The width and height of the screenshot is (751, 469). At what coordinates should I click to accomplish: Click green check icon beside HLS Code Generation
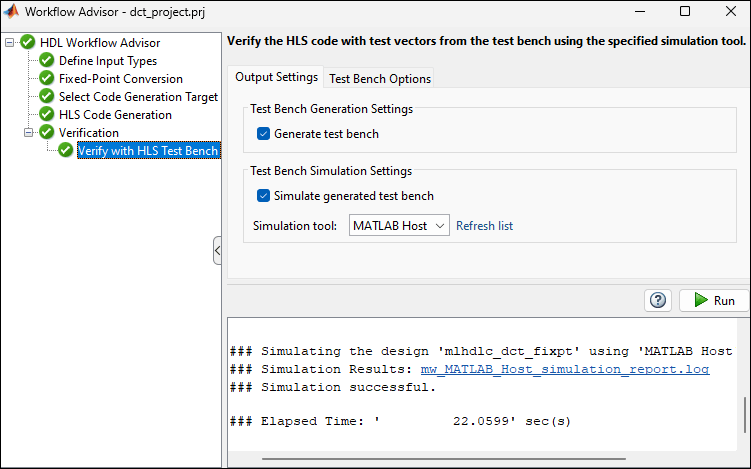click(x=47, y=115)
